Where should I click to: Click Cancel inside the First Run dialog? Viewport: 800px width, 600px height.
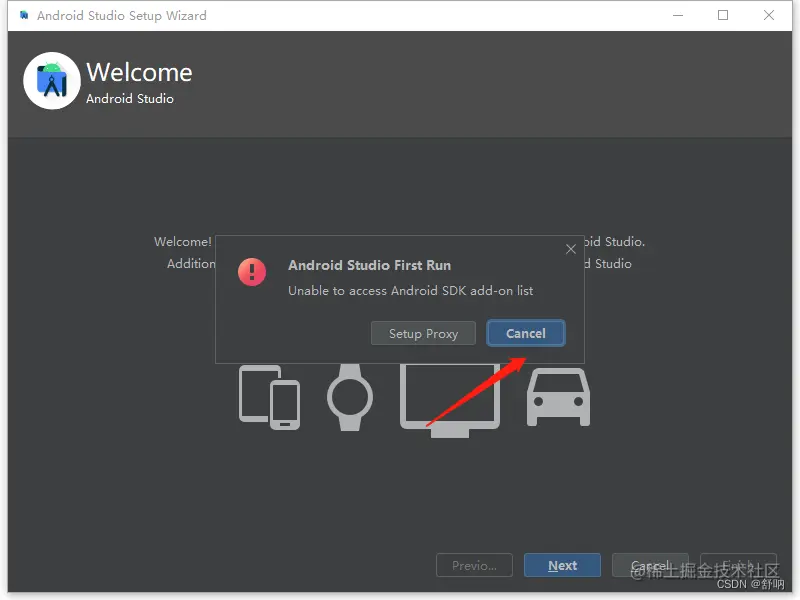pyautogui.click(x=526, y=333)
